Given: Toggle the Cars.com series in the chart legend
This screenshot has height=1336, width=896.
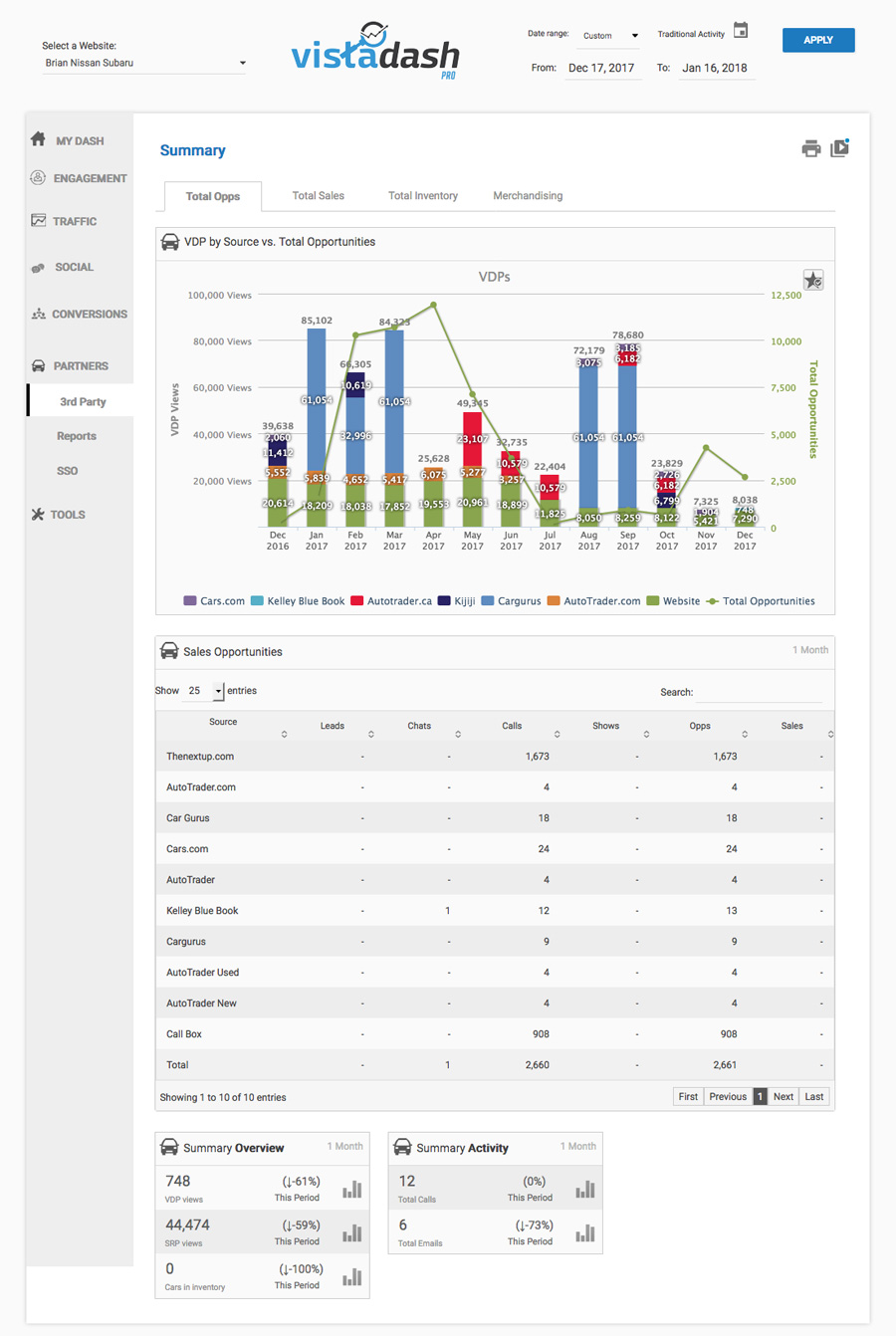Looking at the screenshot, I should click(x=214, y=601).
